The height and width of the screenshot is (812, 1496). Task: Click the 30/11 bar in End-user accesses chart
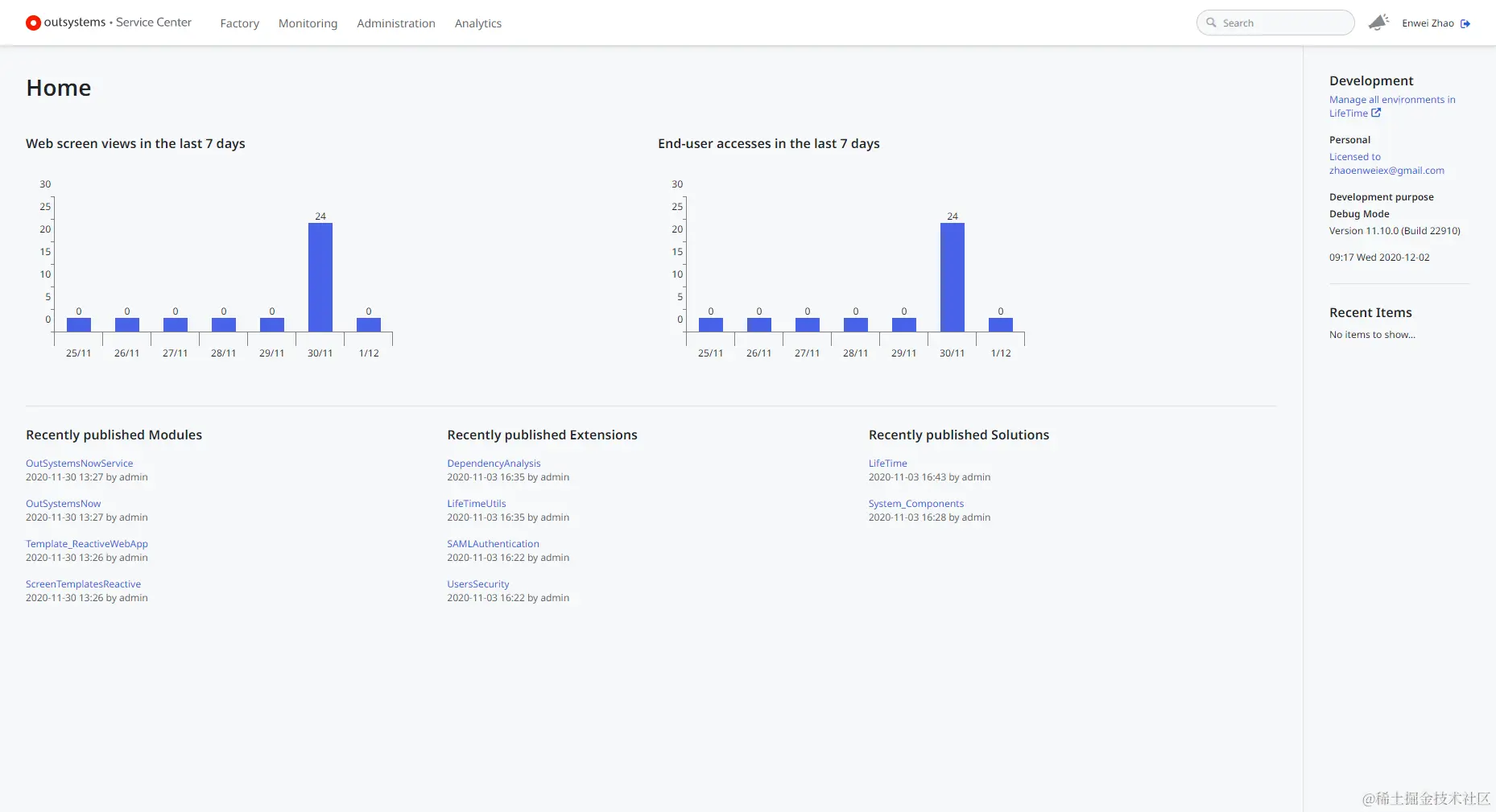953,277
